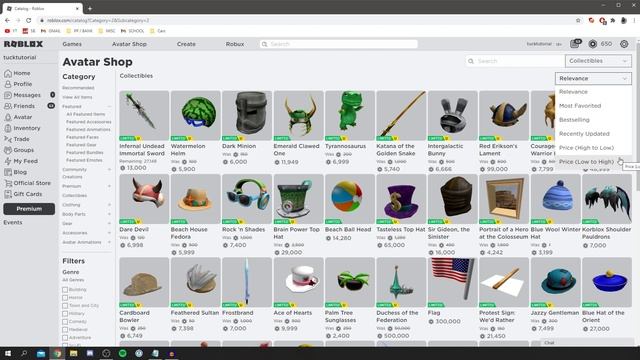Bookmark page with the star icon
640x360 pixels.
click(578, 20)
